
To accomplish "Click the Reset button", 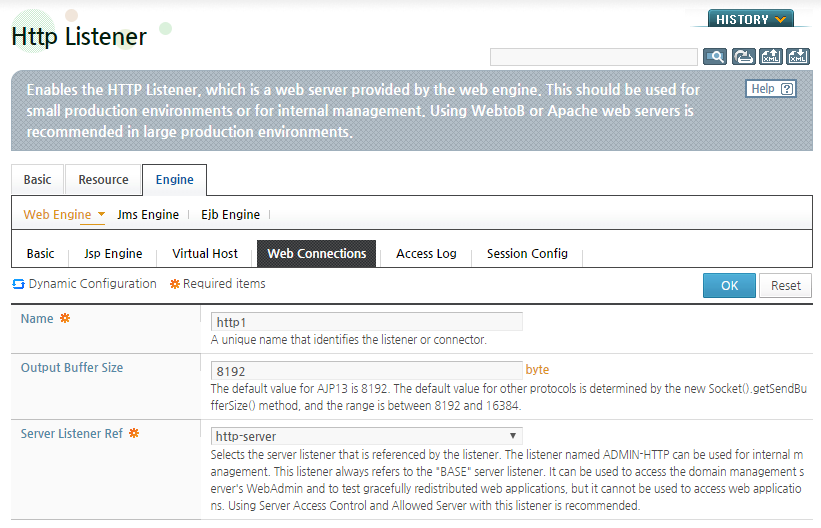I will coord(785,285).
